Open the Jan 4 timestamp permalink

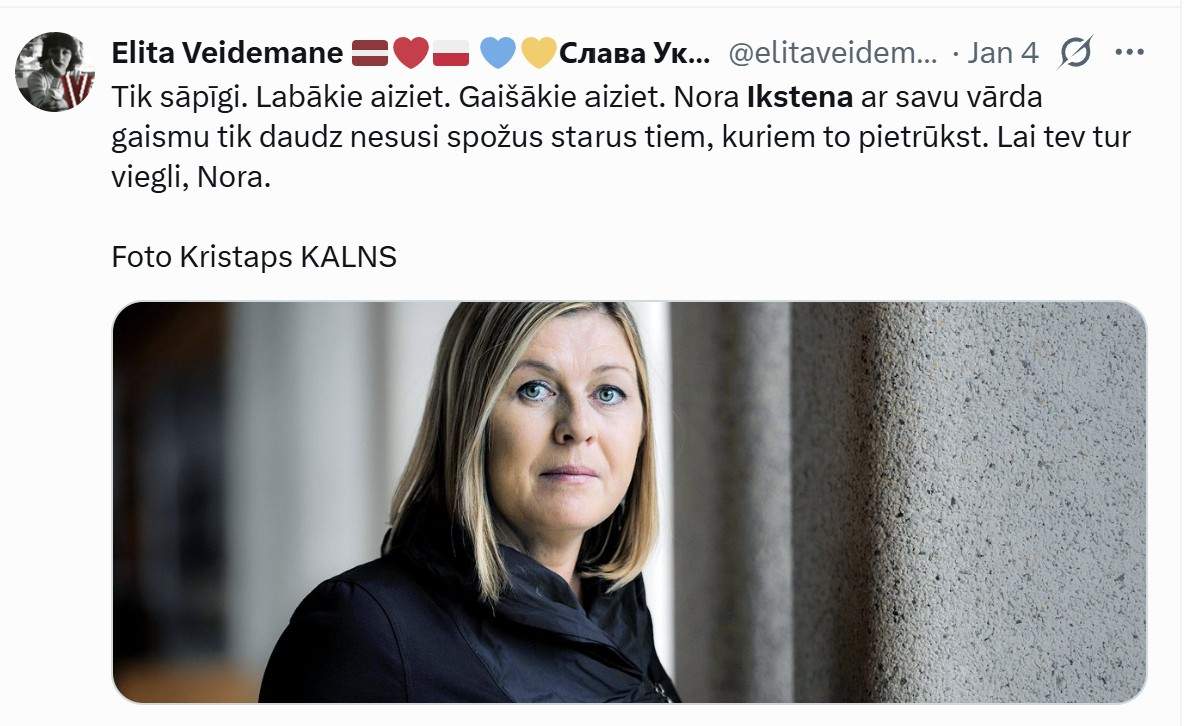click(x=1003, y=53)
